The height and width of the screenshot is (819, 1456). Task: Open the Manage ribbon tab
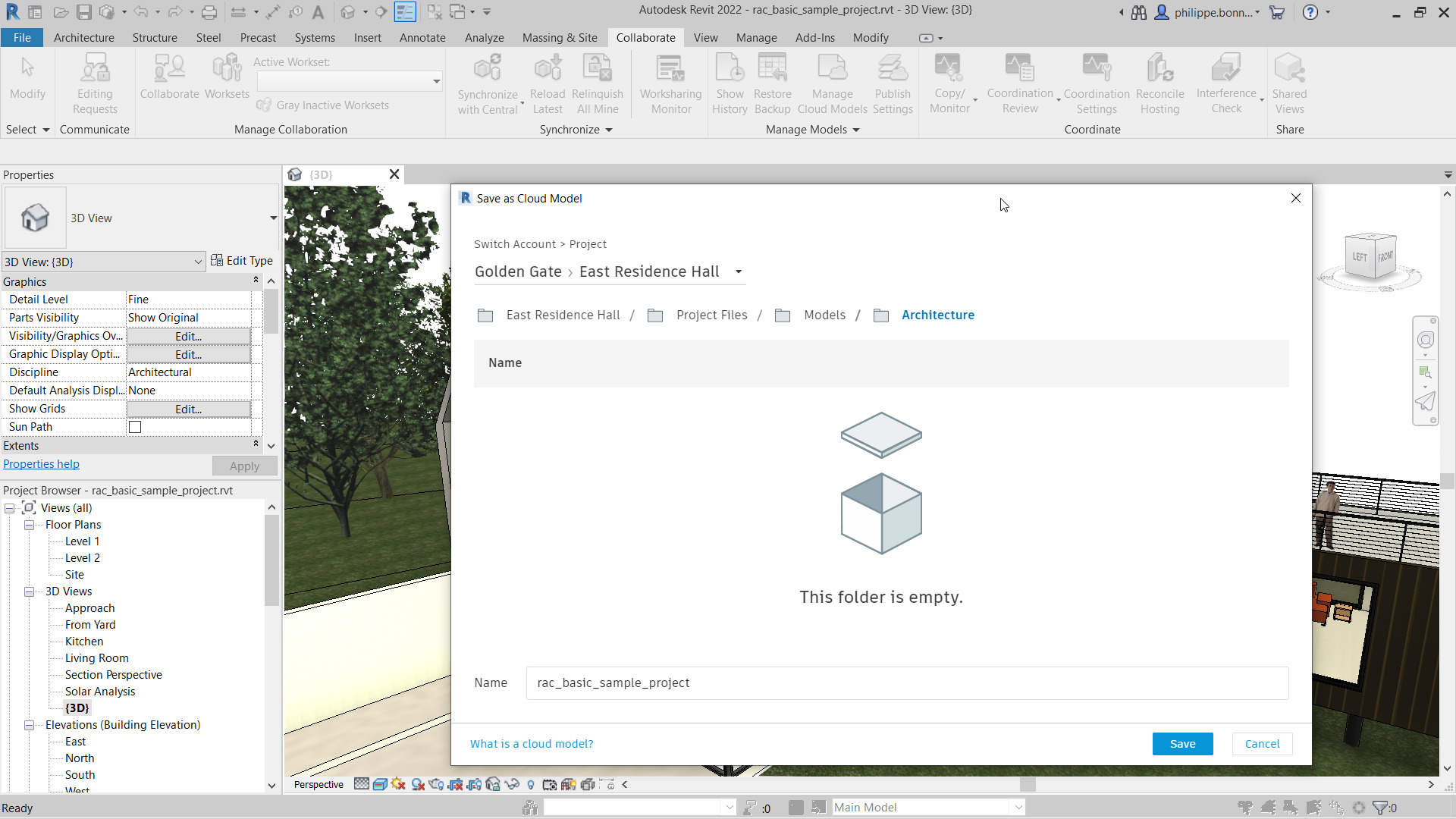[756, 38]
